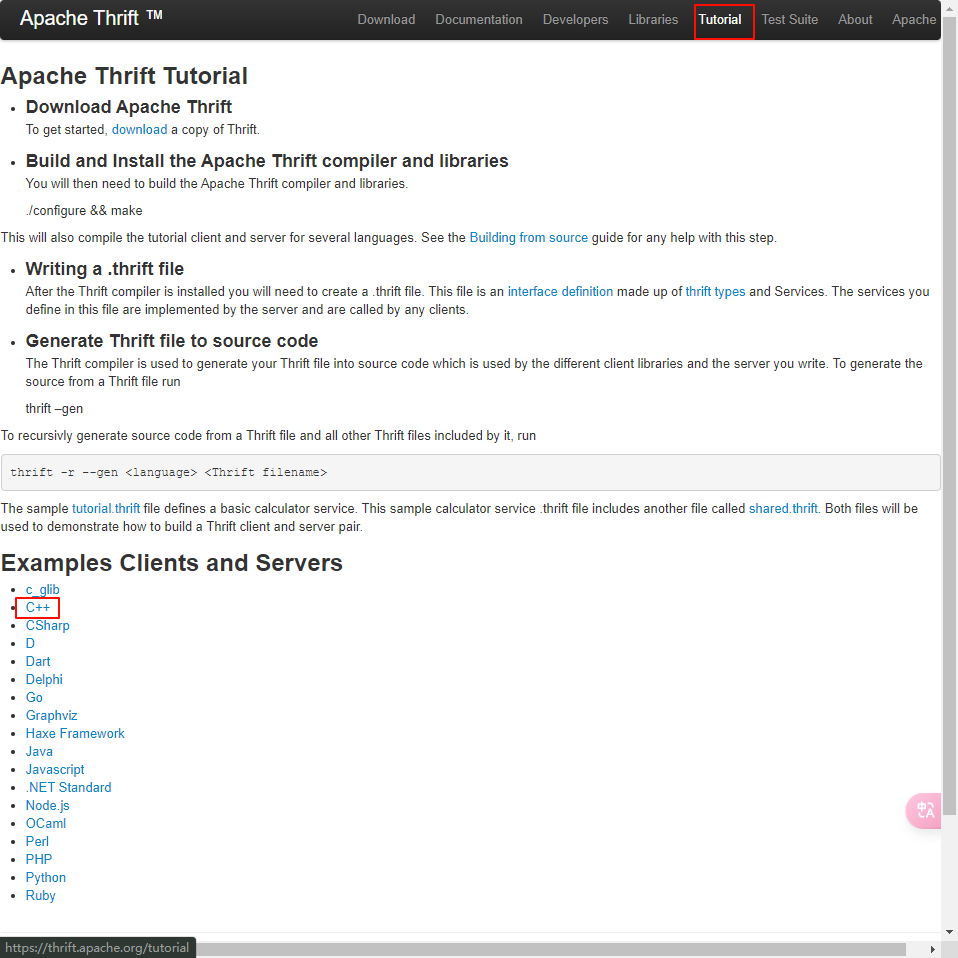Screen dimensions: 958x958
Task: Open the Graphviz example link
Action: coord(51,715)
